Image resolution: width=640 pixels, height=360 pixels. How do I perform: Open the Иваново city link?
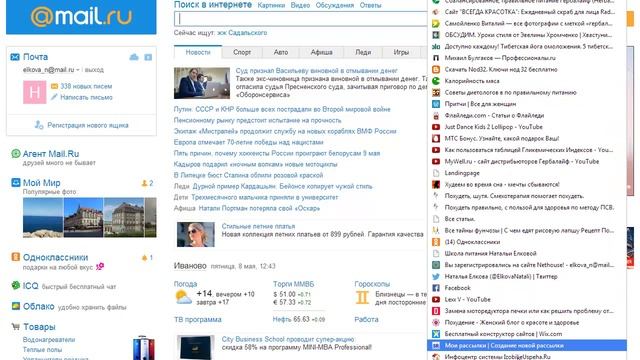190,266
